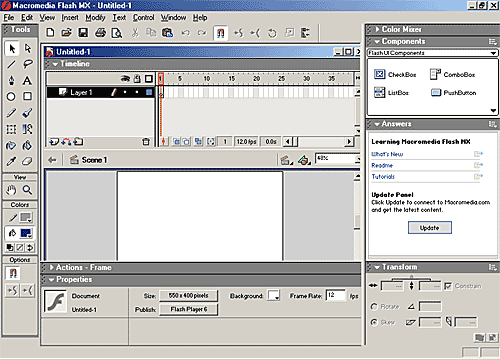Open the stroke color swatch
500x360 pixels.
click(26, 217)
